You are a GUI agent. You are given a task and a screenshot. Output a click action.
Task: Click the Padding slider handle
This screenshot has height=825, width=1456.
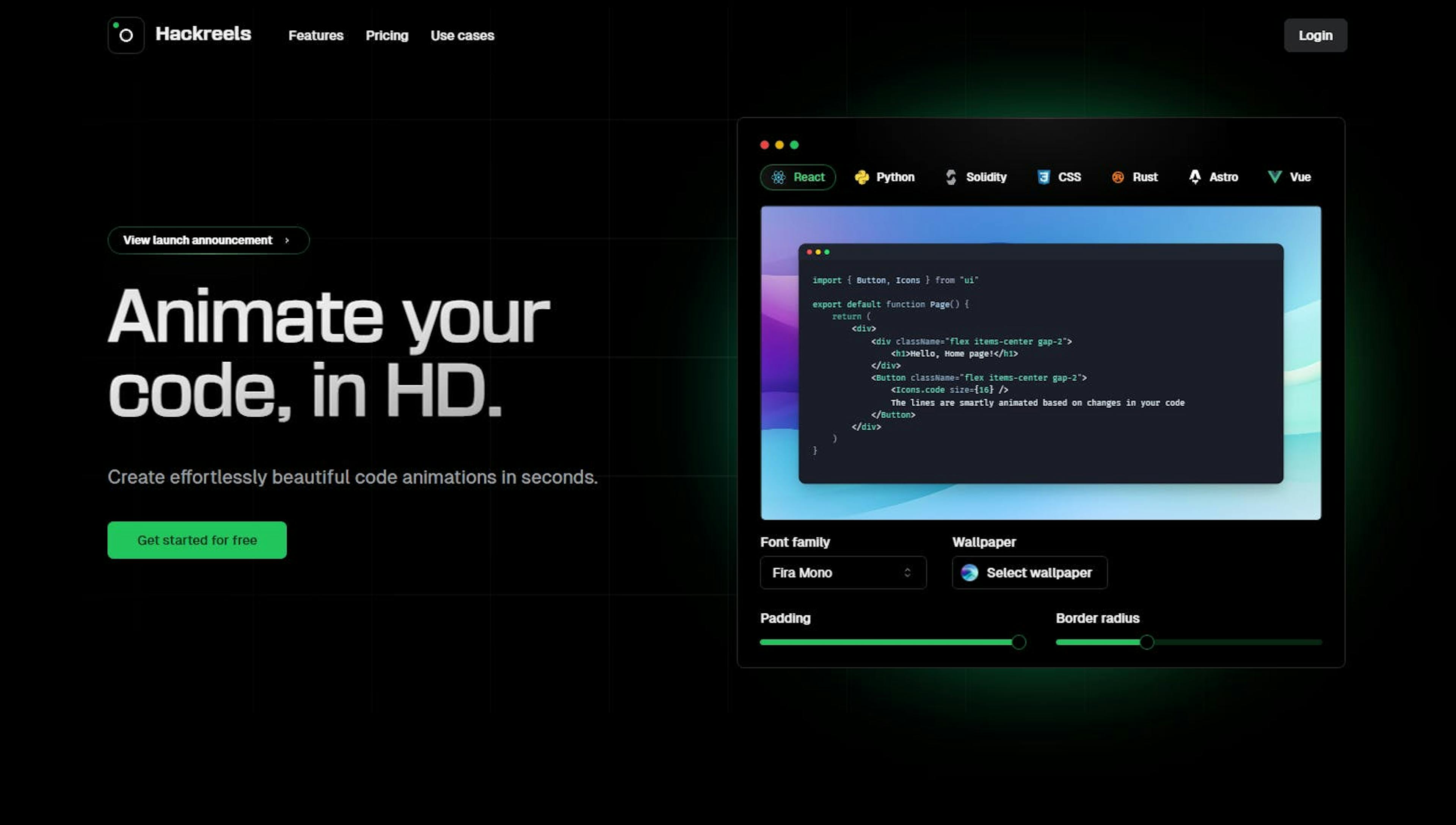click(x=1019, y=642)
